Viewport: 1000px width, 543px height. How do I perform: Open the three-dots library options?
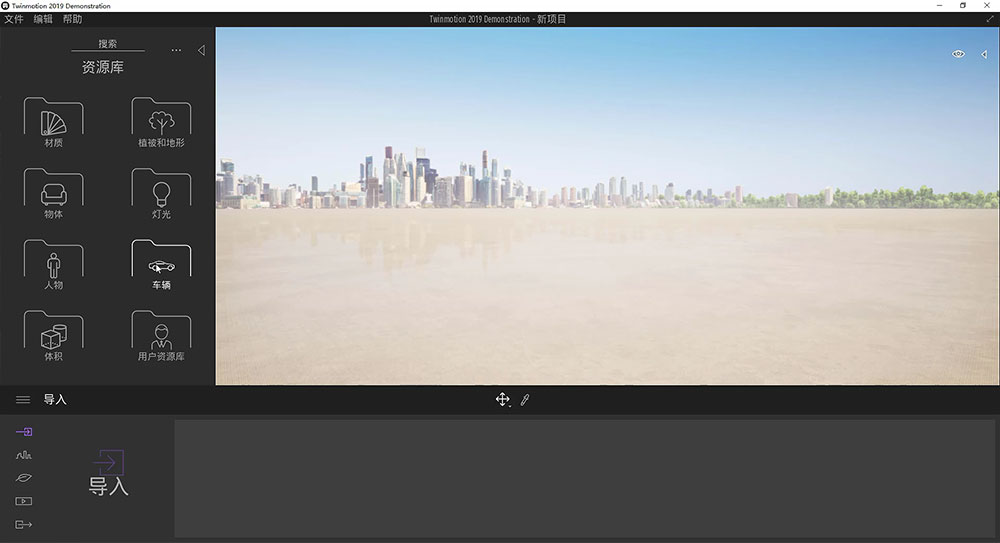176,50
